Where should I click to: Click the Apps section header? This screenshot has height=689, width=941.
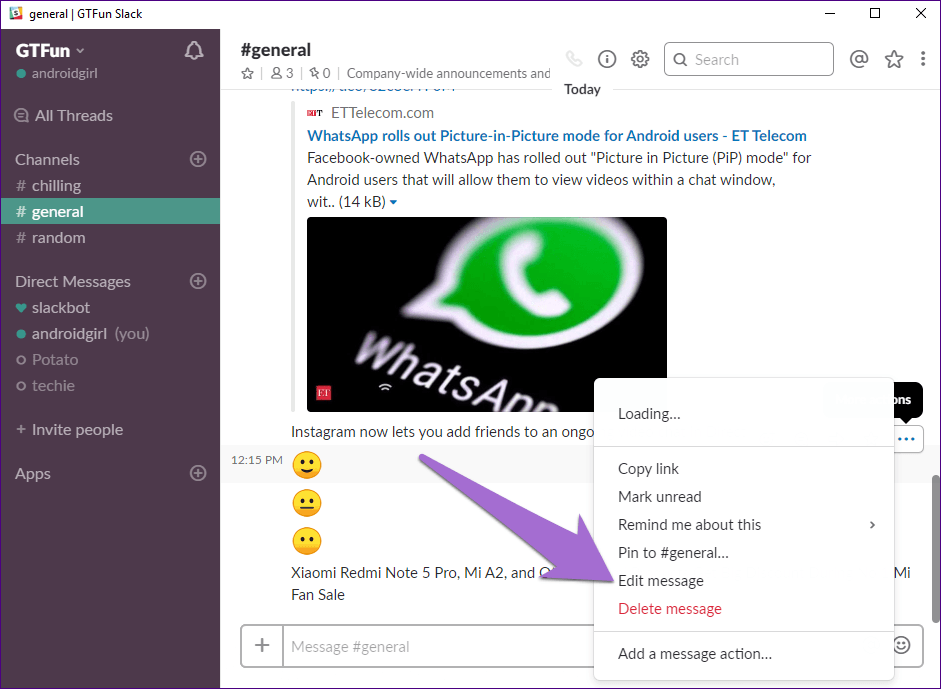point(33,474)
